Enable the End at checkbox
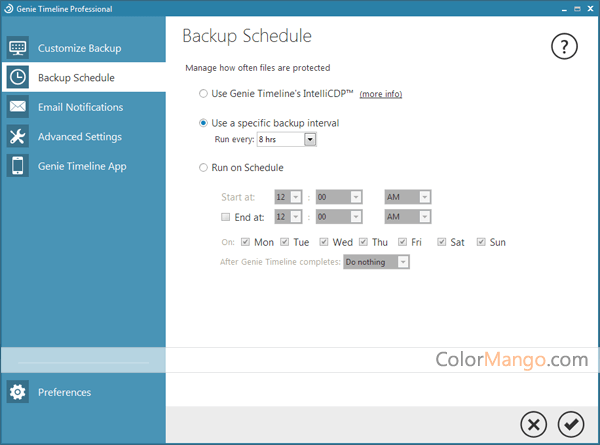Viewport: 600px width, 445px height. coord(225,217)
